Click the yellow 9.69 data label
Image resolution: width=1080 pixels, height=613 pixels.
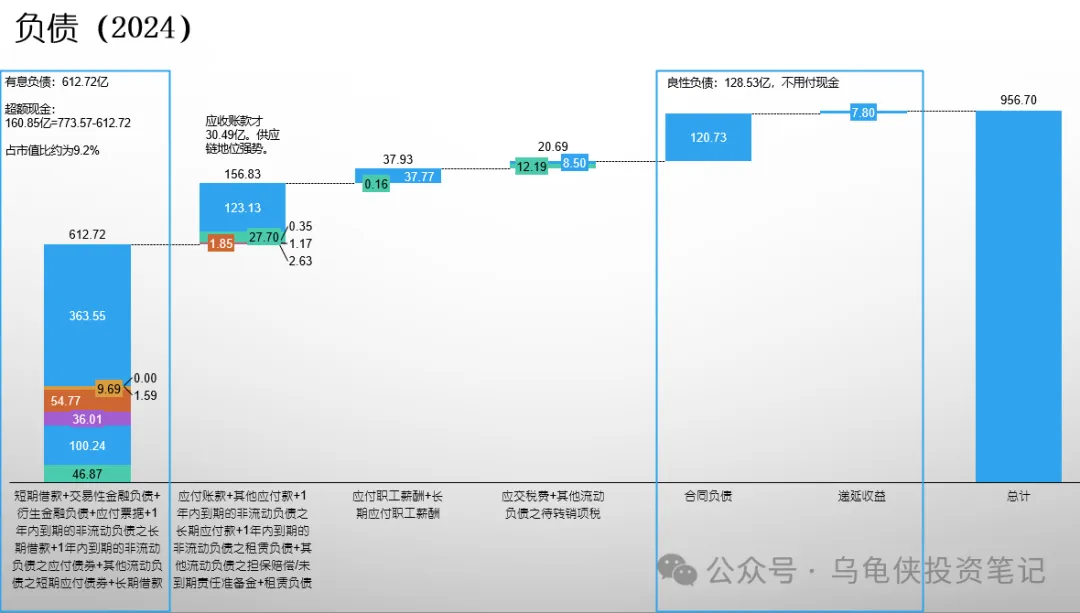click(x=109, y=389)
